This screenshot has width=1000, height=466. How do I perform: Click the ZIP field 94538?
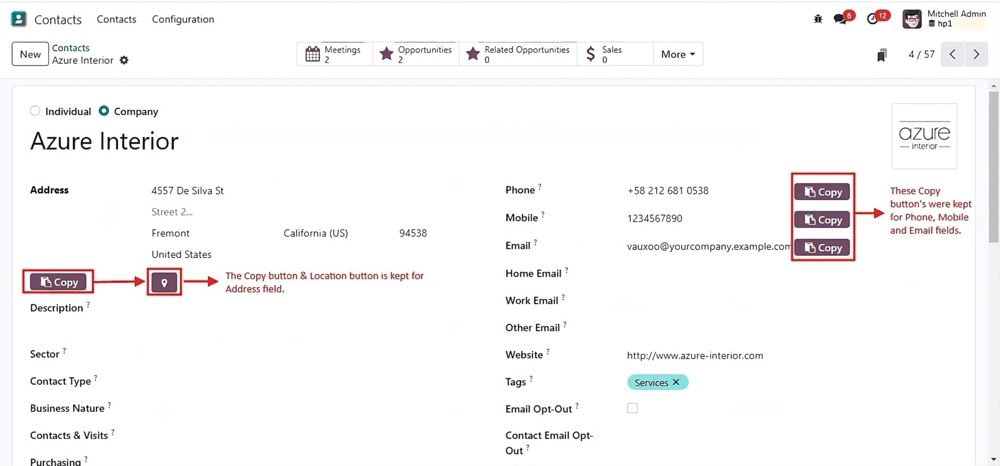(413, 233)
